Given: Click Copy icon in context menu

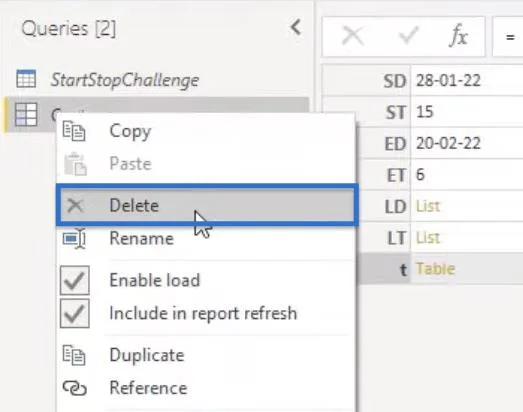Looking at the screenshot, I should click(74, 131).
